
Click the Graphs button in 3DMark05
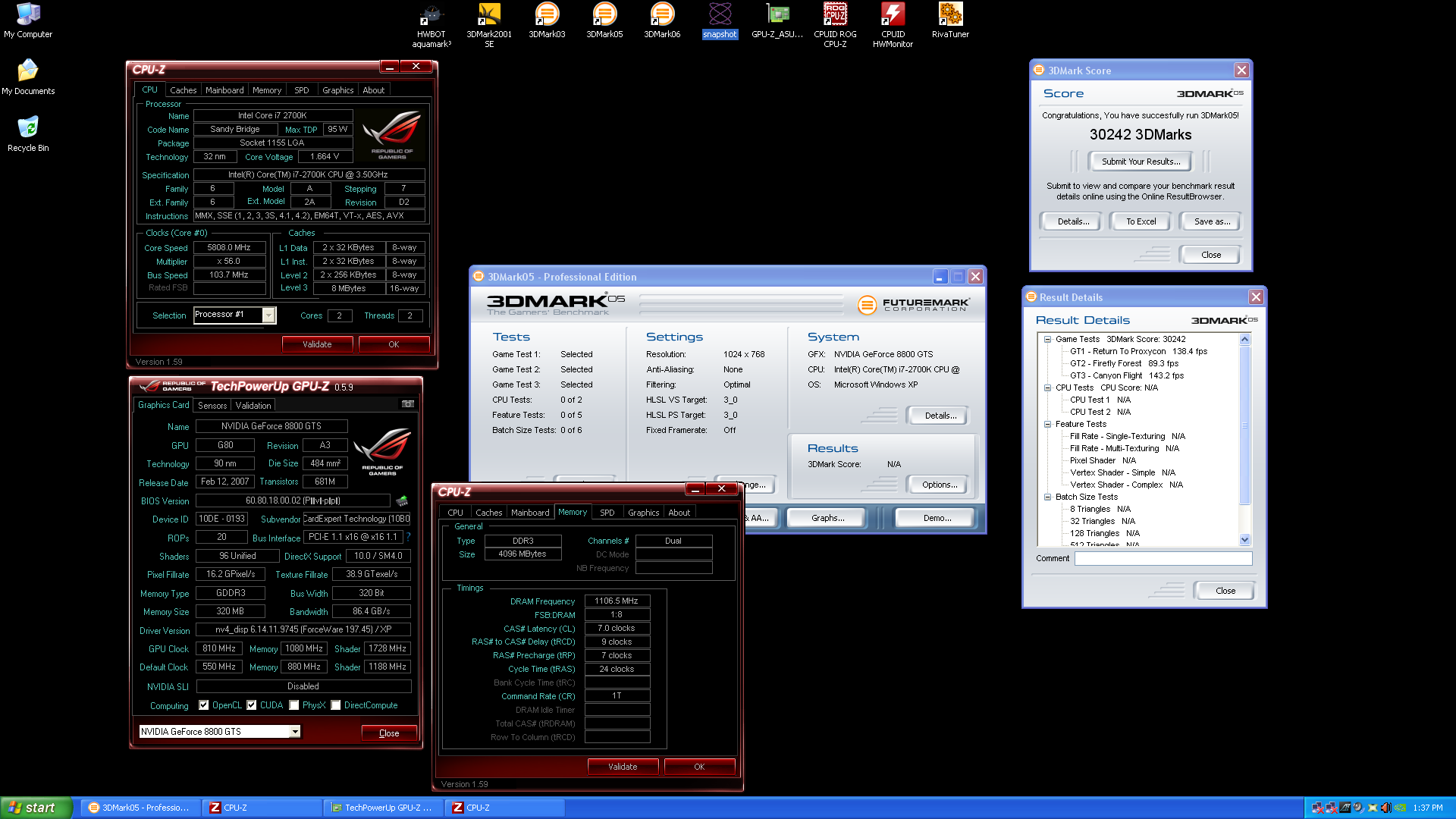(x=827, y=518)
